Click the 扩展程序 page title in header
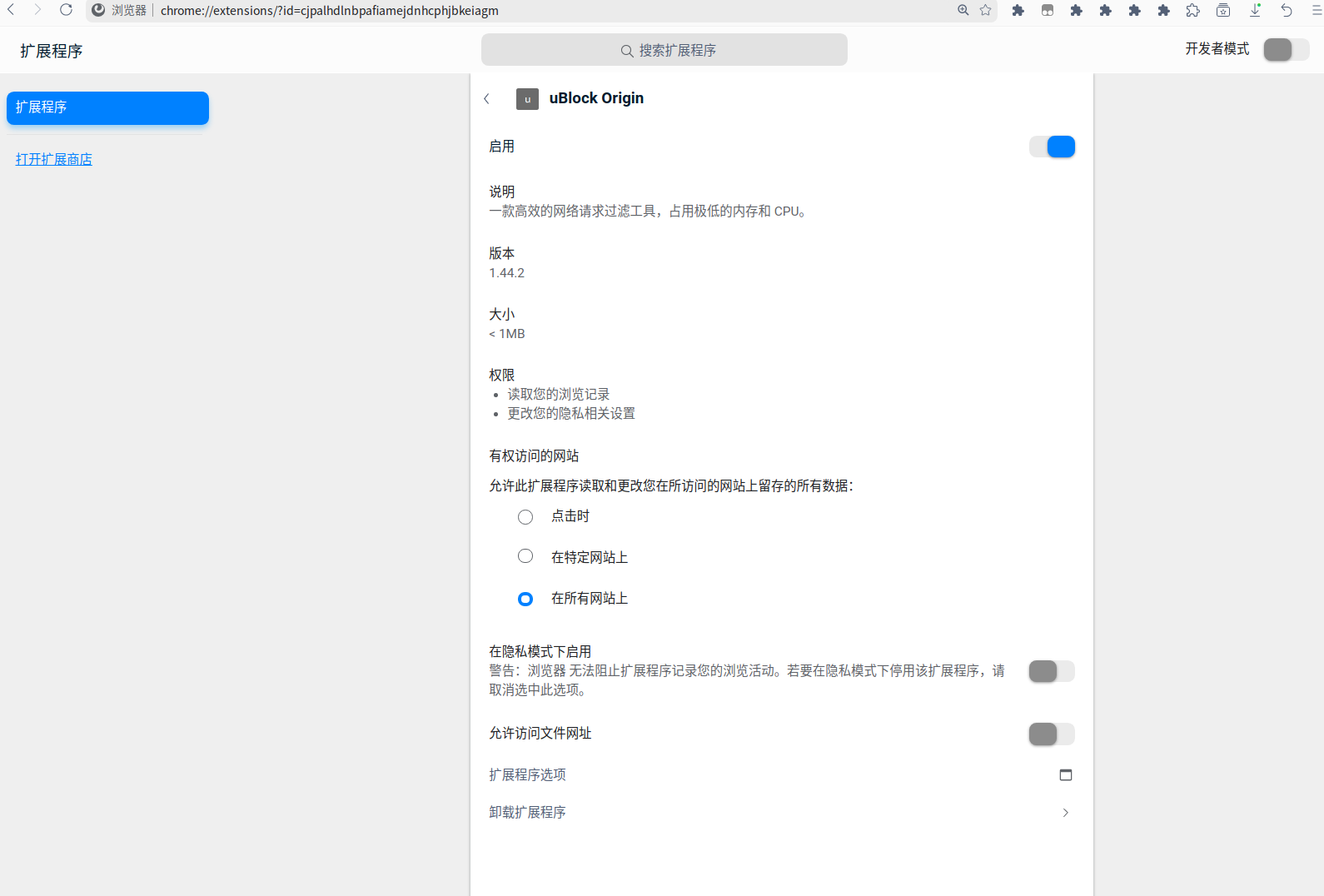Viewport: 1324px width, 896px height. coord(52,51)
